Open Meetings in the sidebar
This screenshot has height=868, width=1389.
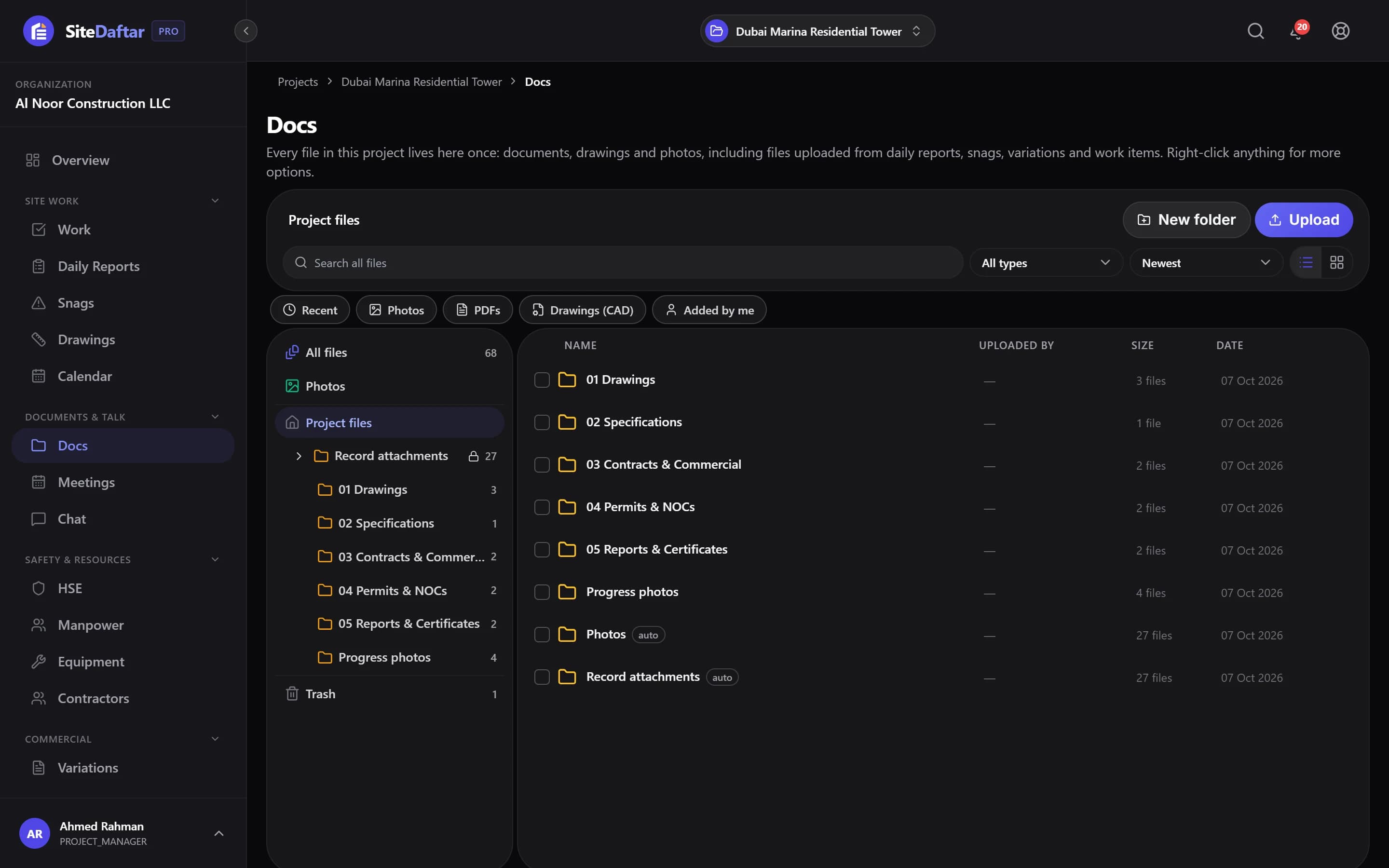point(123,482)
